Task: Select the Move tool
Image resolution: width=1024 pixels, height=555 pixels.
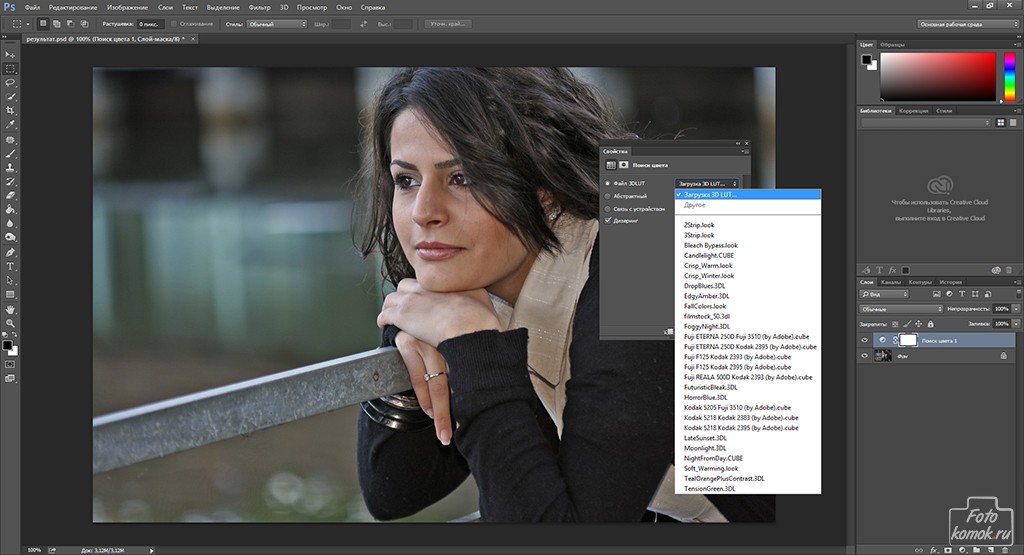Action: [x=10, y=53]
